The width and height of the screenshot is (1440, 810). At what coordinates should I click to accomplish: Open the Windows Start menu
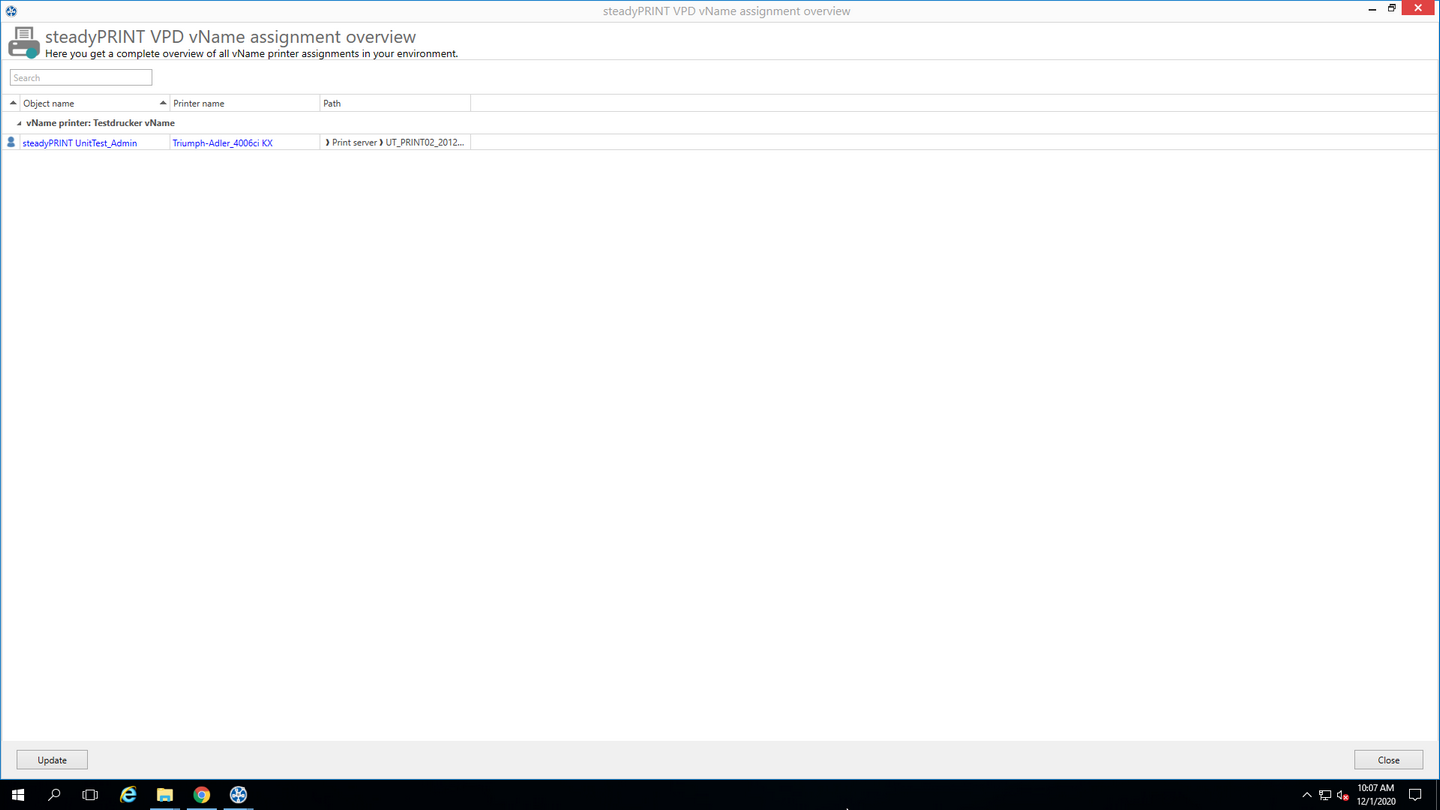pyautogui.click(x=18, y=795)
